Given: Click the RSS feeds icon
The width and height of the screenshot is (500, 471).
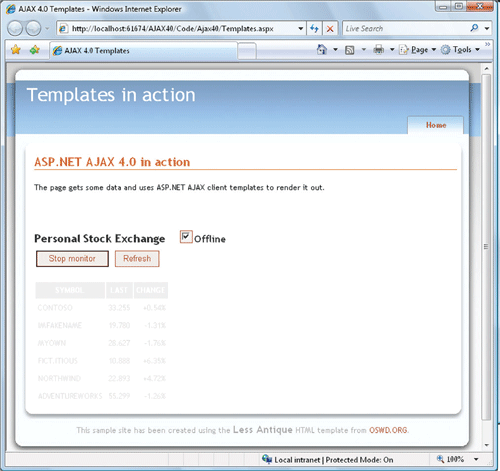Looking at the screenshot, I should (350, 50).
